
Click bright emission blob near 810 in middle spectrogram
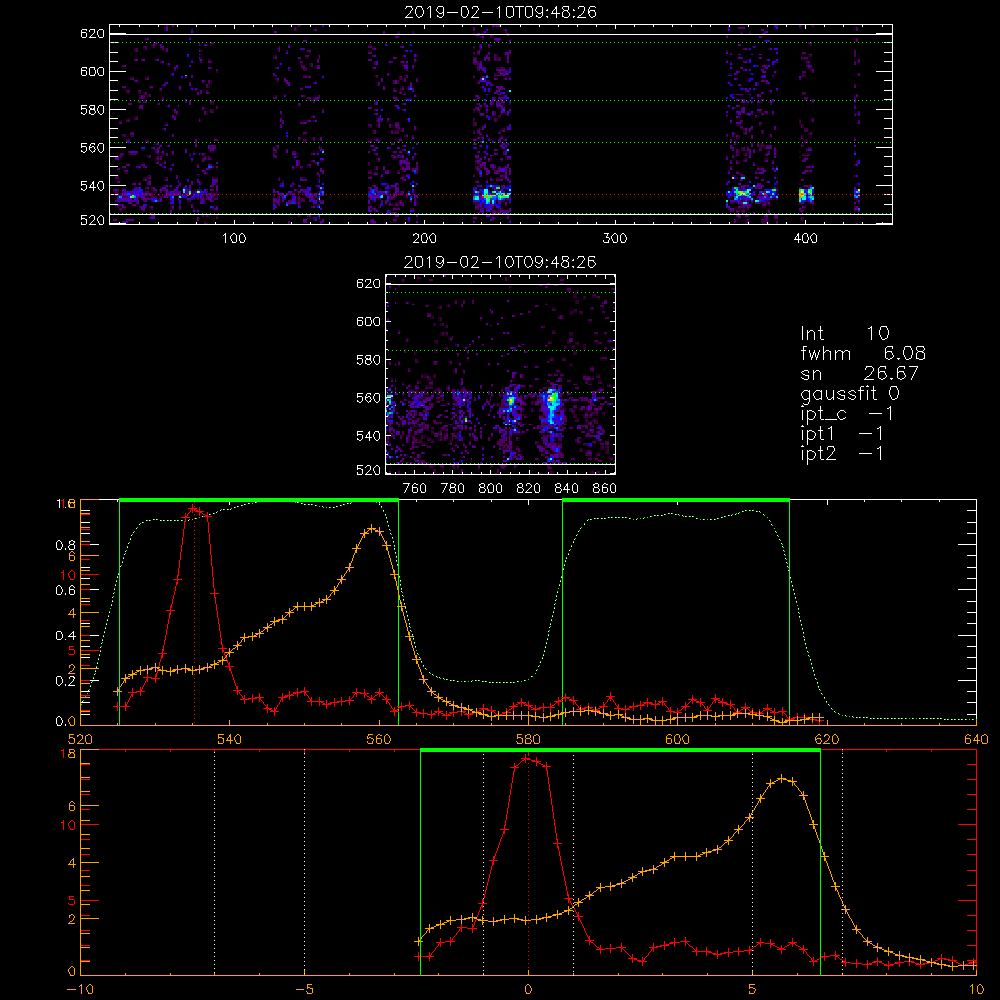click(510, 402)
